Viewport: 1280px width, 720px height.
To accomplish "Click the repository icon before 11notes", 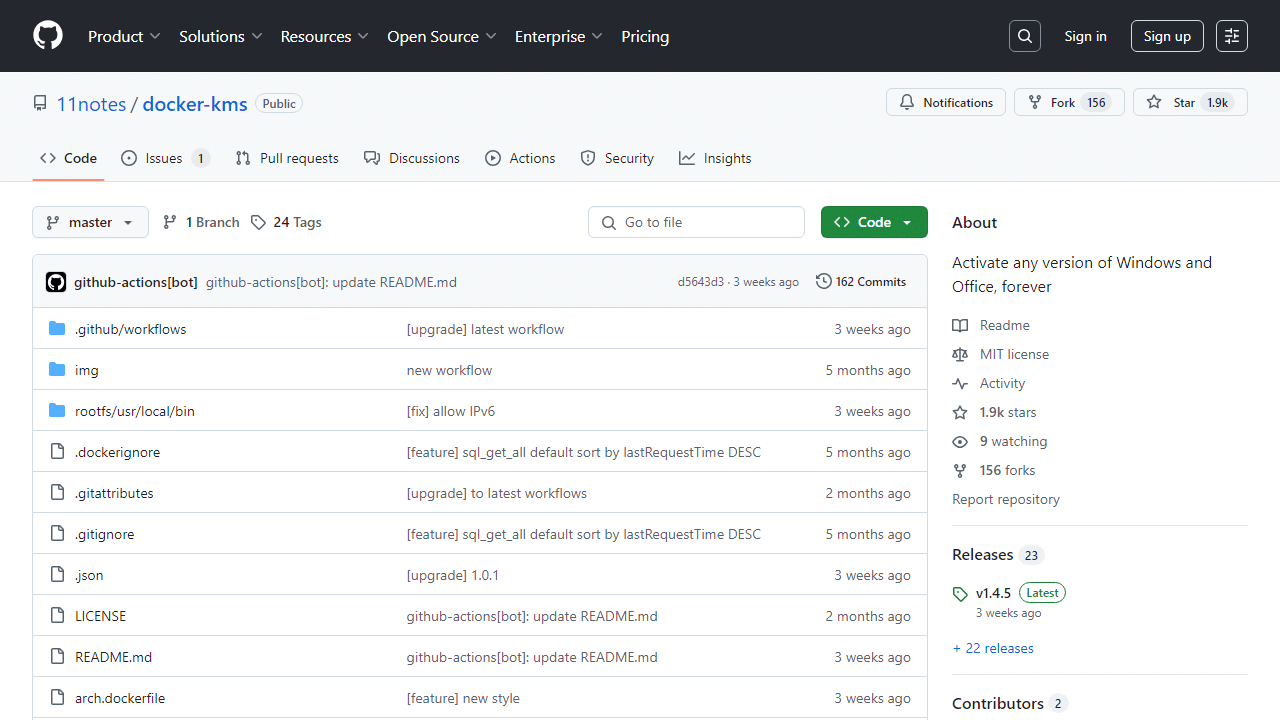I will 40,103.
